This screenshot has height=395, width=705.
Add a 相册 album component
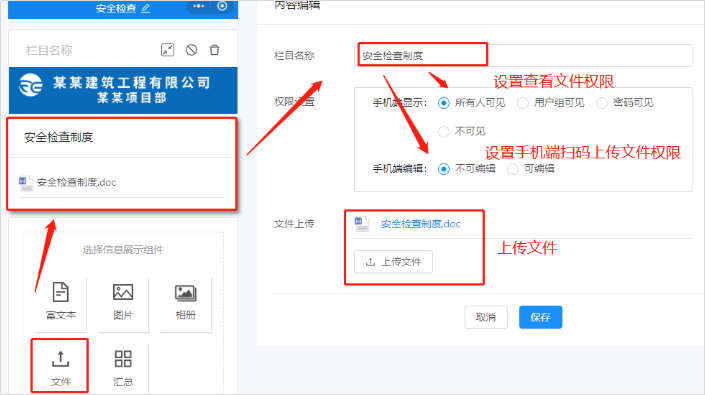[185, 302]
